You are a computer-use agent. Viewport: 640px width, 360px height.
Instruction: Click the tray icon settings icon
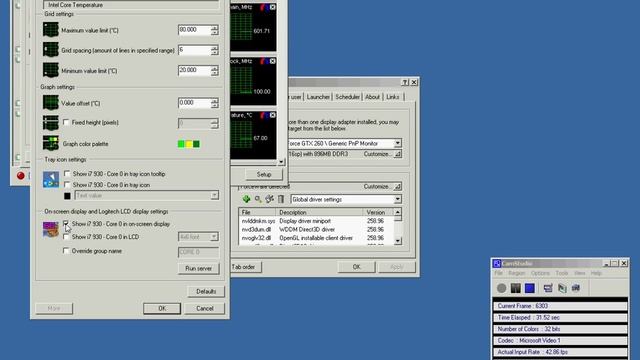click(51, 180)
